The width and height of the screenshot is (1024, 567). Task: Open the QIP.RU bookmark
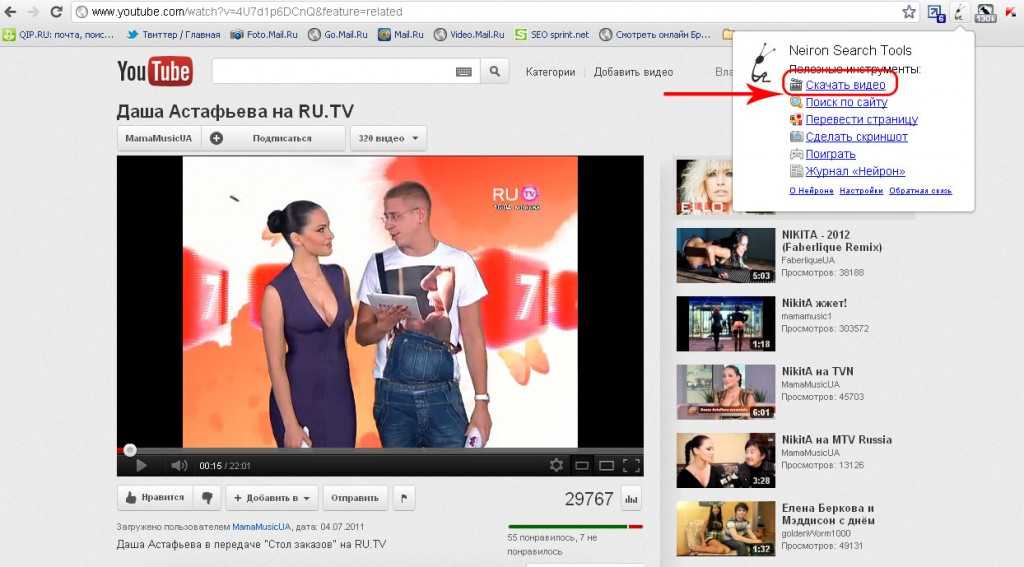59,35
